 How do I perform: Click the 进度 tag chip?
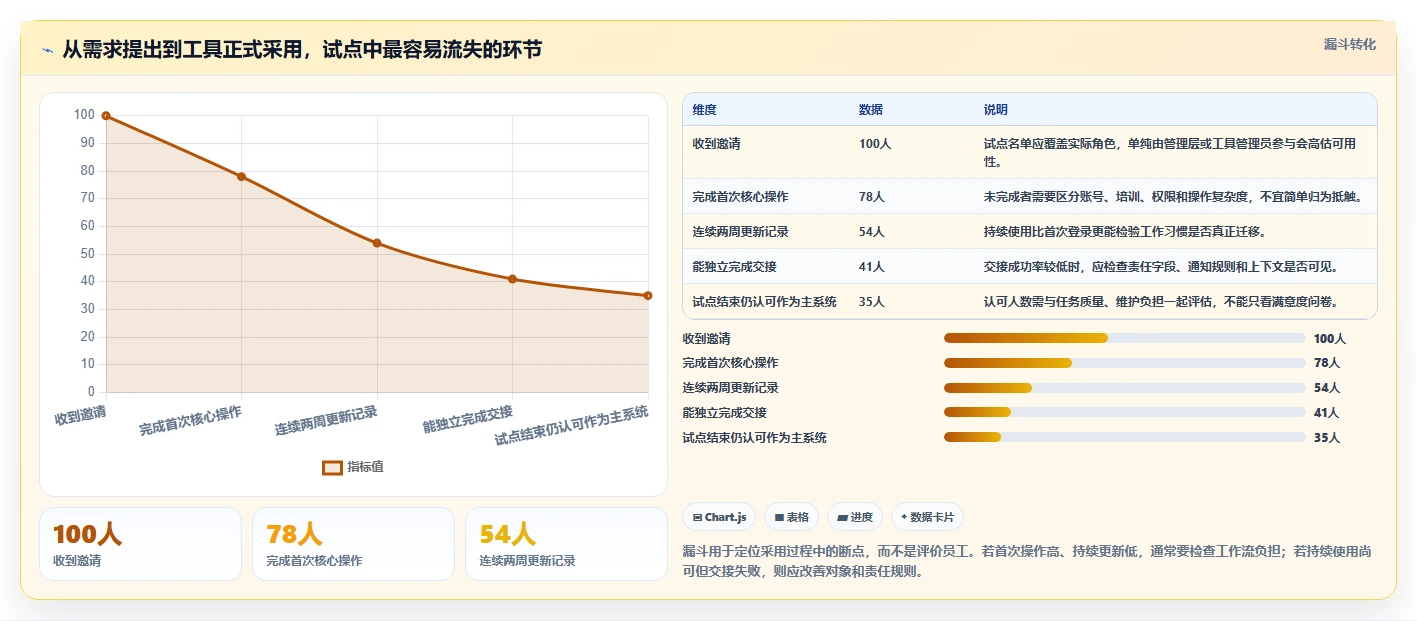click(x=855, y=517)
